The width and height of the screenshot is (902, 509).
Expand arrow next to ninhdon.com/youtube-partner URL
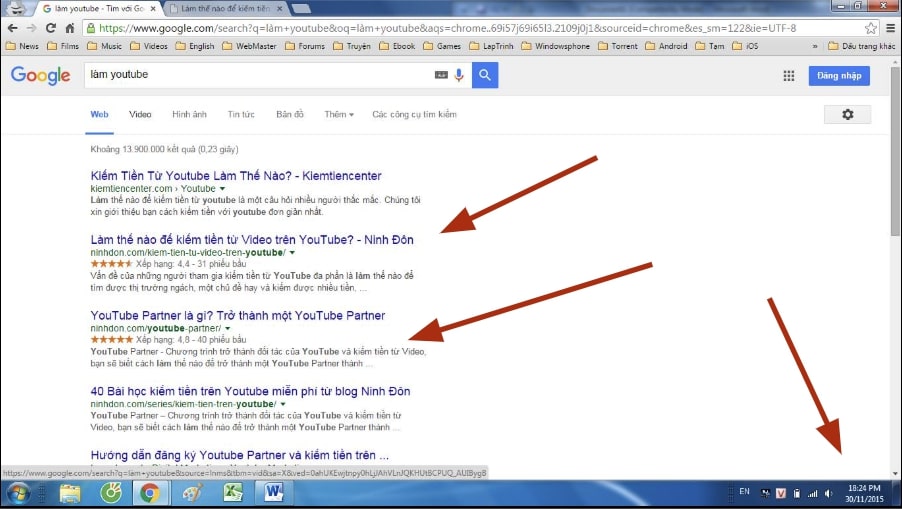228,328
